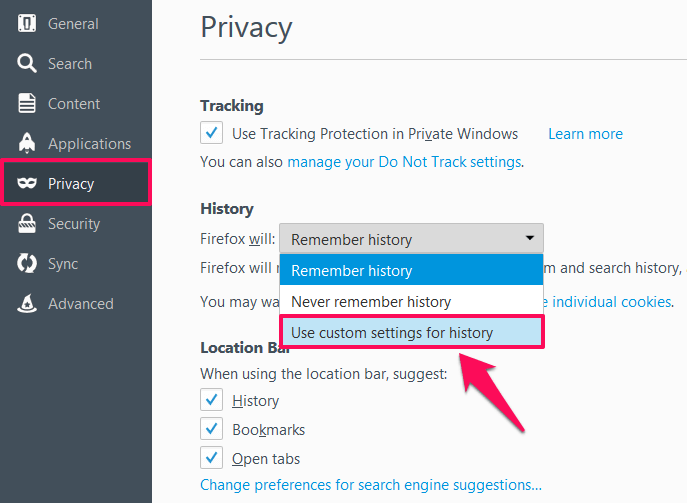Disable Tracking Protection in Private Windows
The height and width of the screenshot is (503, 687).
(211, 132)
